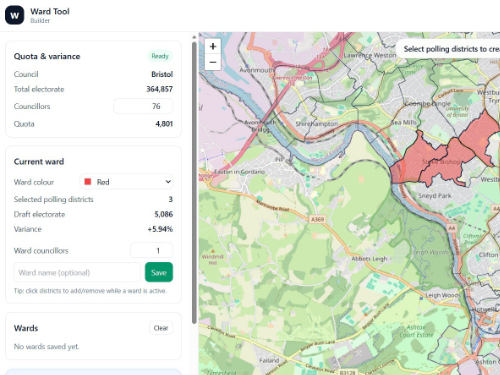Click the Shirehampton map label
The image size is (500, 375).
point(317,124)
